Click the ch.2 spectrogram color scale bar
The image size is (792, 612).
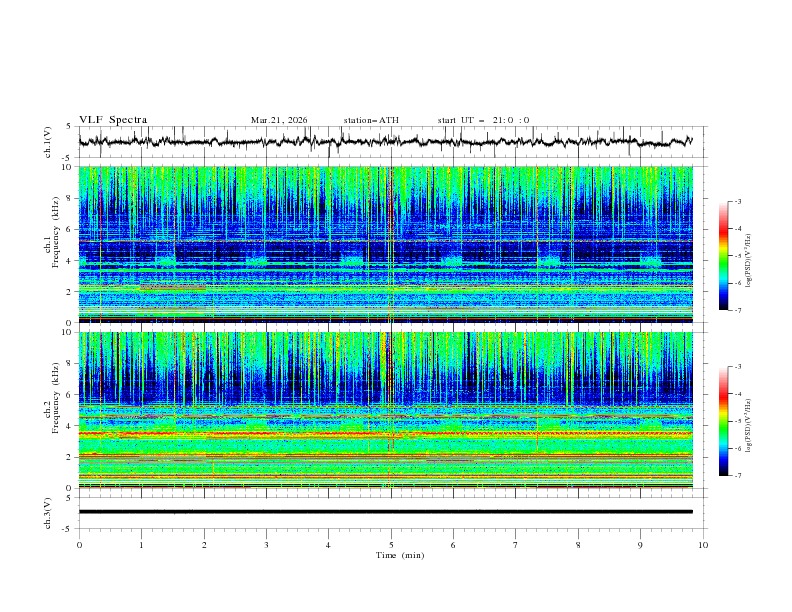click(x=723, y=421)
